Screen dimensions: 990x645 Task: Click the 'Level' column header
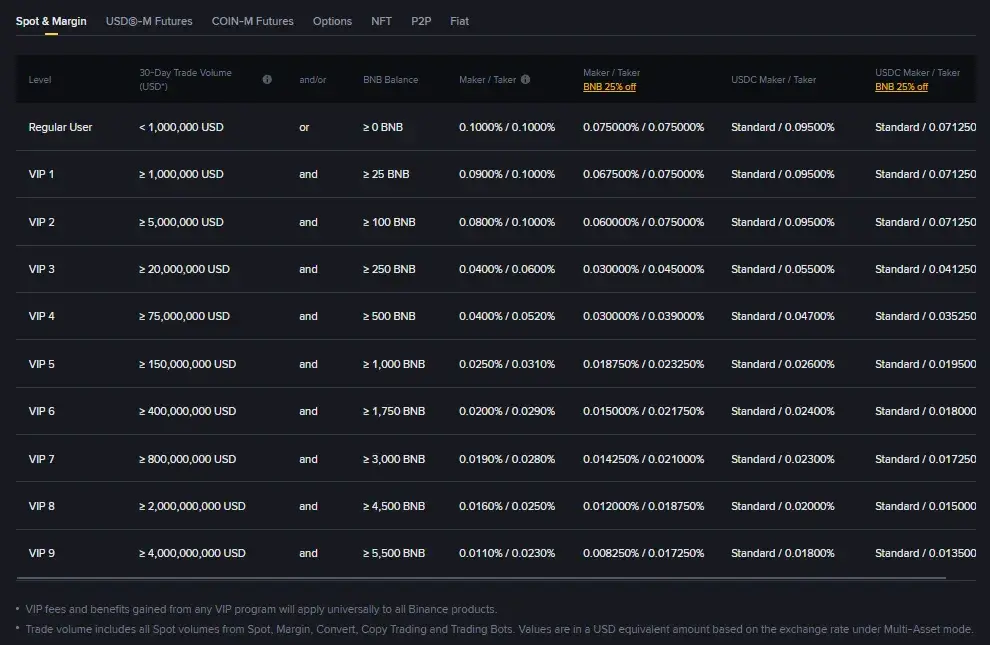coord(40,80)
